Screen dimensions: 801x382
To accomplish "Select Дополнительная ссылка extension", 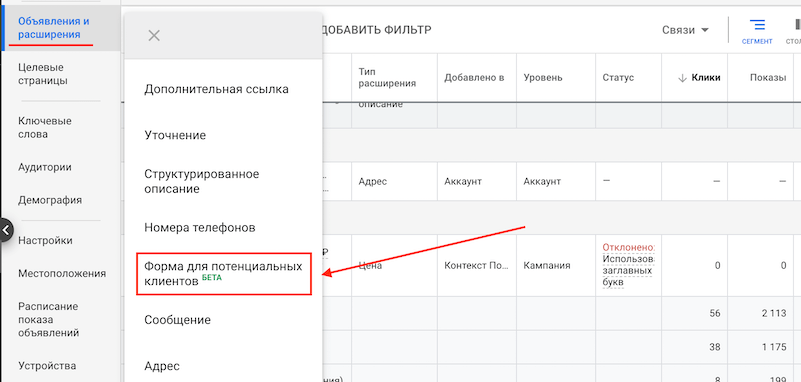I will [217, 89].
